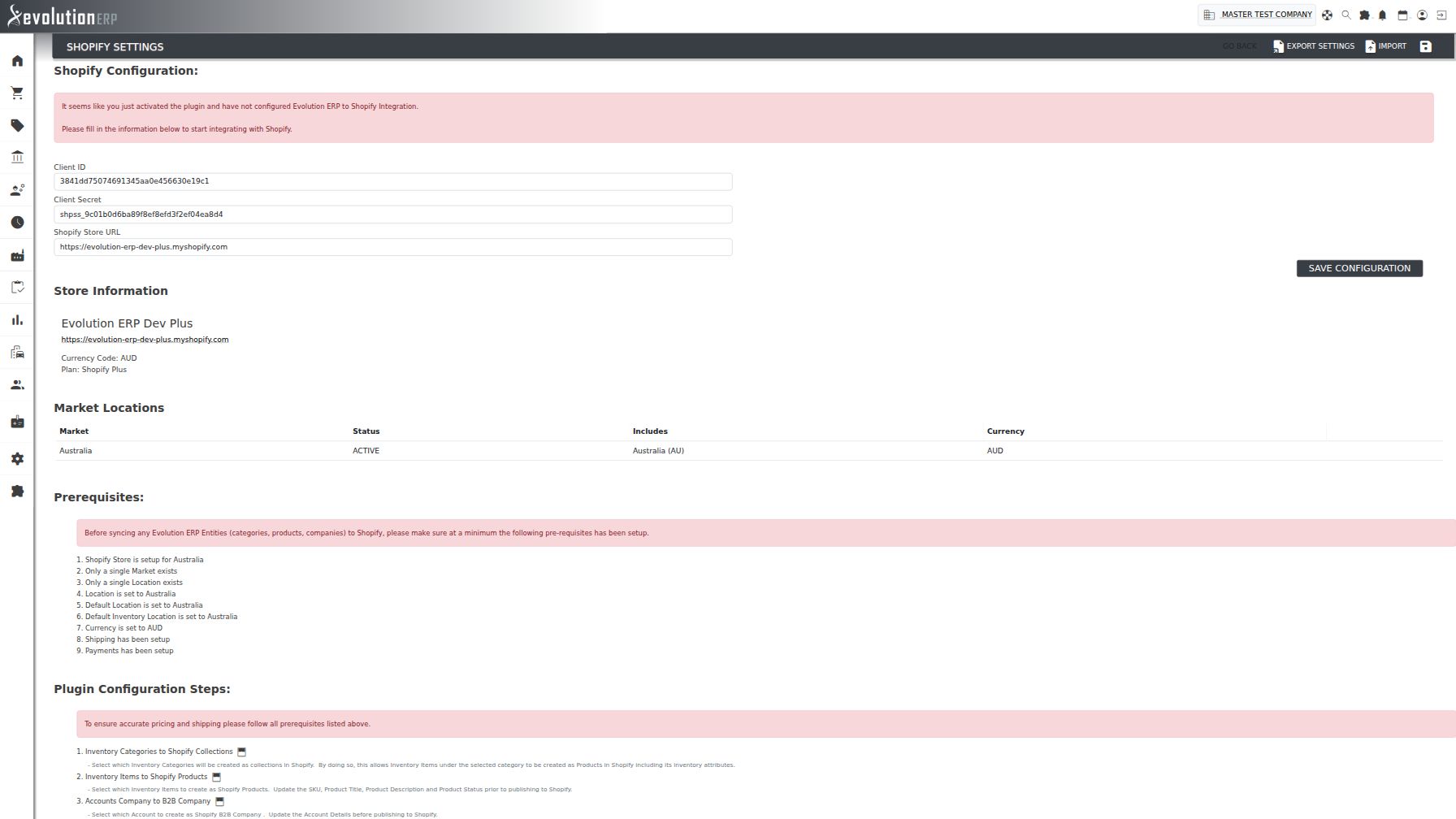Open the clock sidebar icon
This screenshot has width=1456, height=819.
[x=17, y=223]
